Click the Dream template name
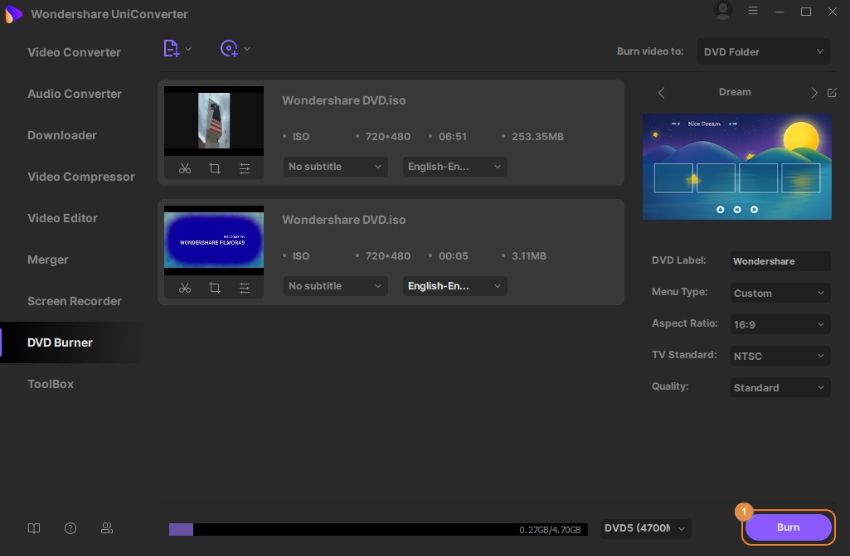 pos(735,92)
